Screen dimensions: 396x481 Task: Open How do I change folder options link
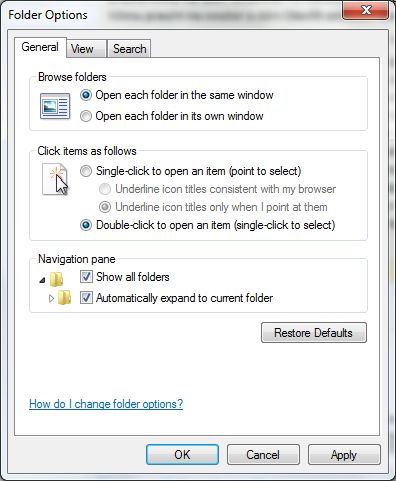tap(106, 404)
